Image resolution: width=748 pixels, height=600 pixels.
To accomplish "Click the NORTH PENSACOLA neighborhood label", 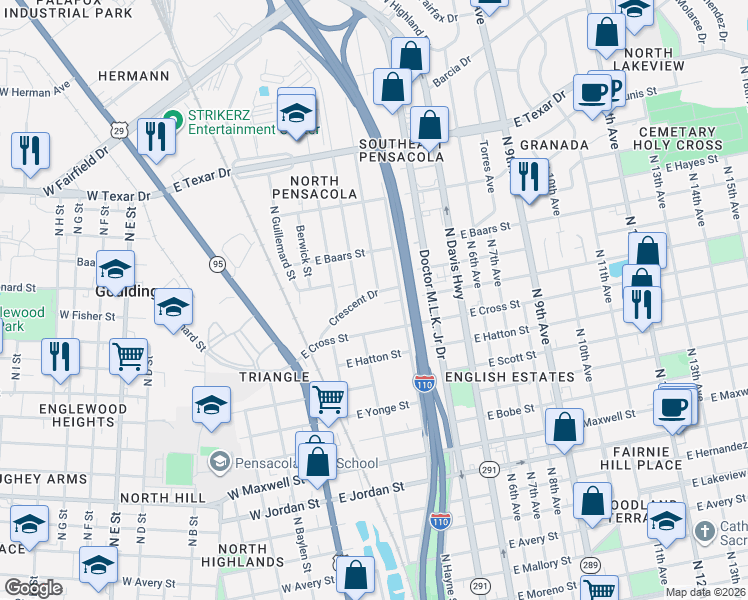I will (x=314, y=187).
